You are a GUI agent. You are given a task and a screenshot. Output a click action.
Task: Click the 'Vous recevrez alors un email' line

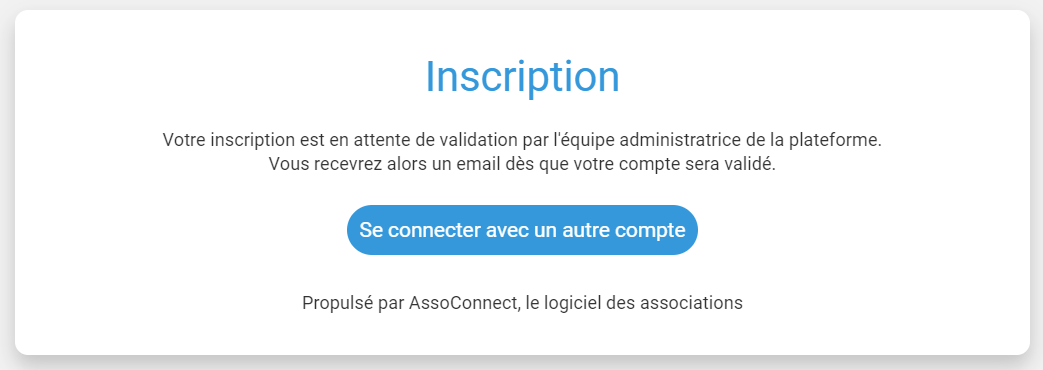tap(522, 164)
